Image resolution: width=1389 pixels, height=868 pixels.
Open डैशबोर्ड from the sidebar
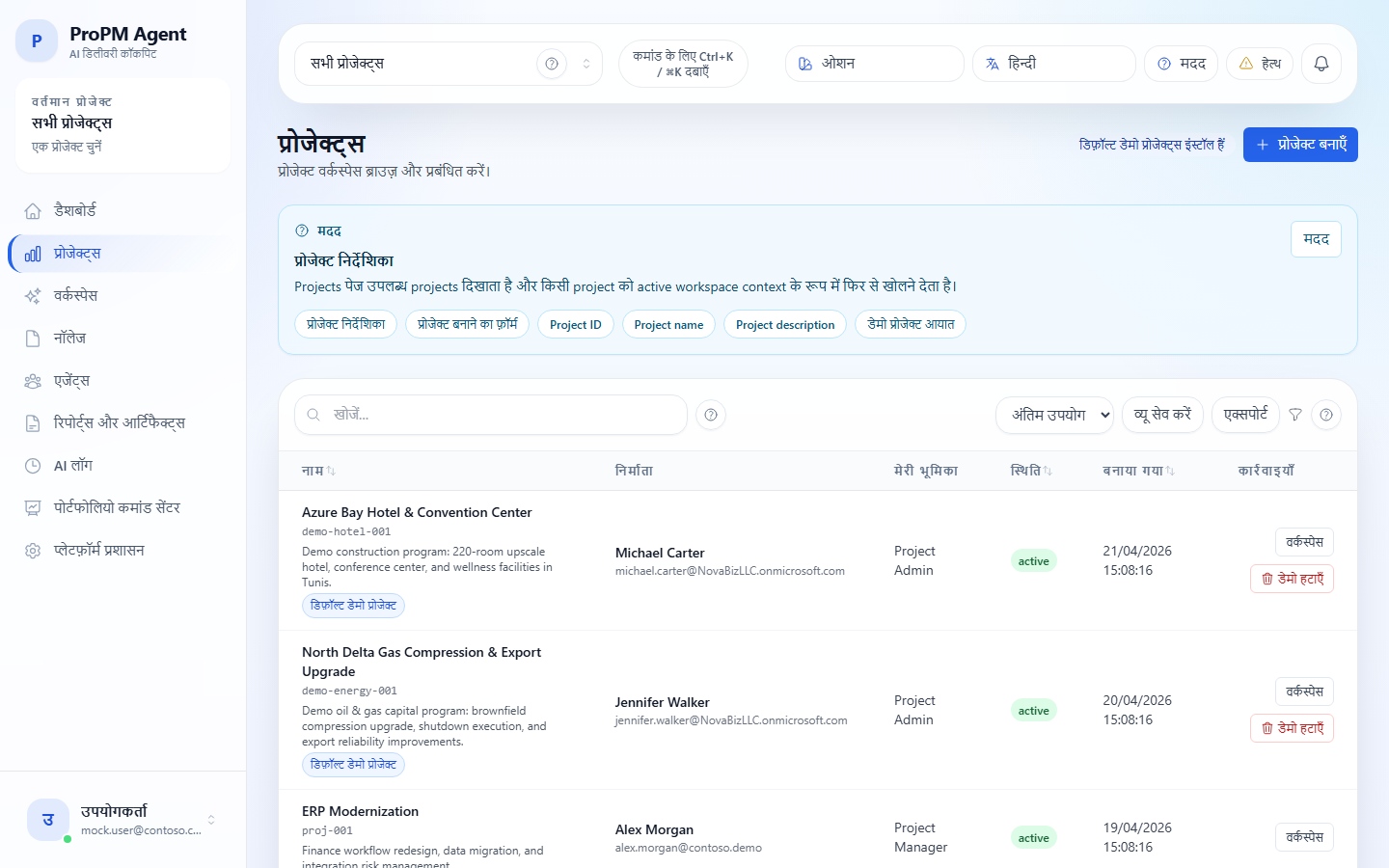[x=75, y=210]
